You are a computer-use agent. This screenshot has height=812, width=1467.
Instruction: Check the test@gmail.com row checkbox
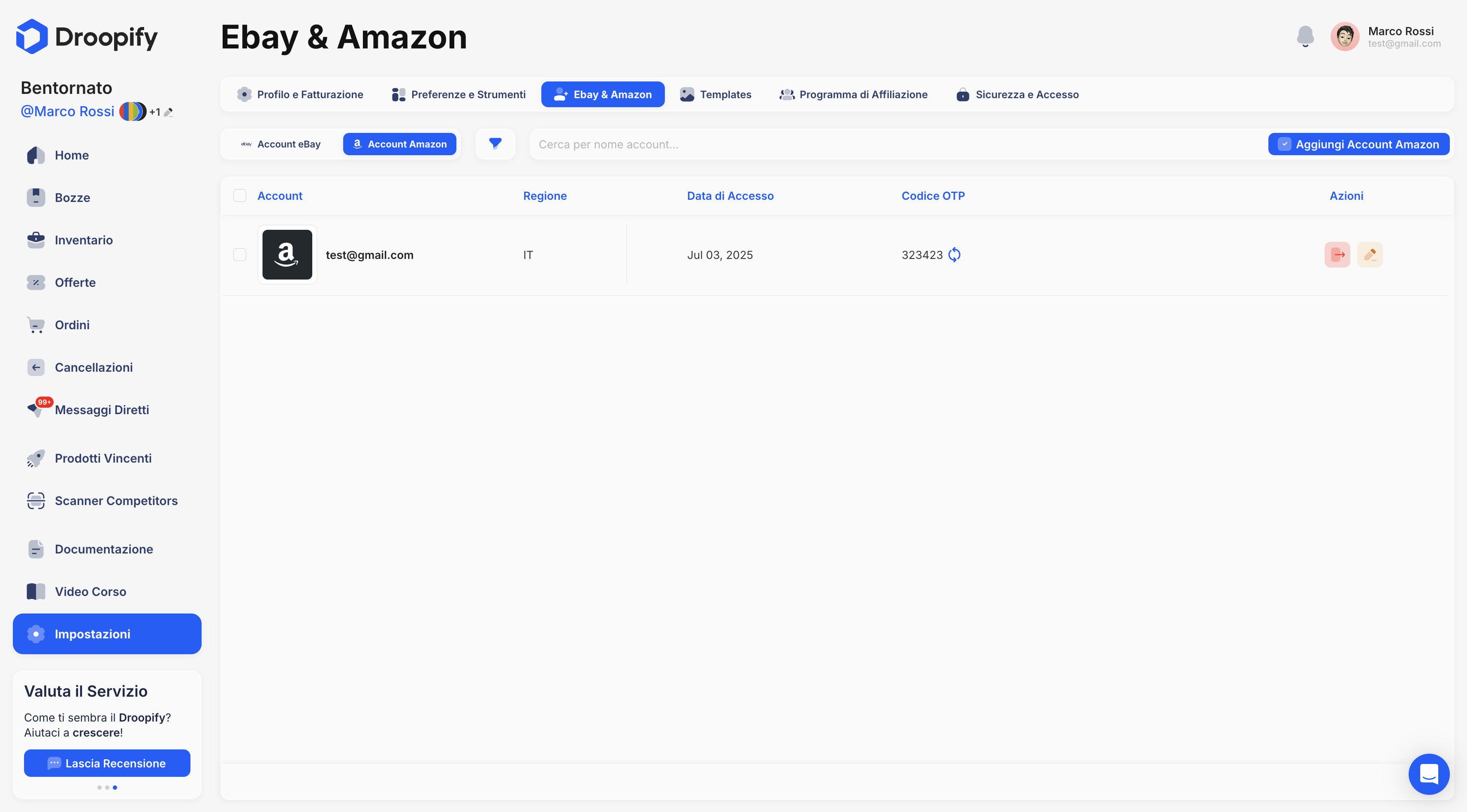click(x=240, y=255)
